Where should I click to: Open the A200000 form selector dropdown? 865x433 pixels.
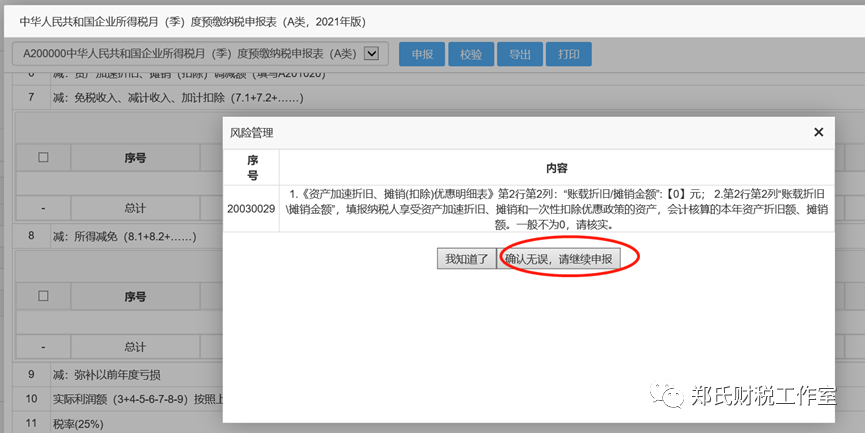pyautogui.click(x=372, y=54)
